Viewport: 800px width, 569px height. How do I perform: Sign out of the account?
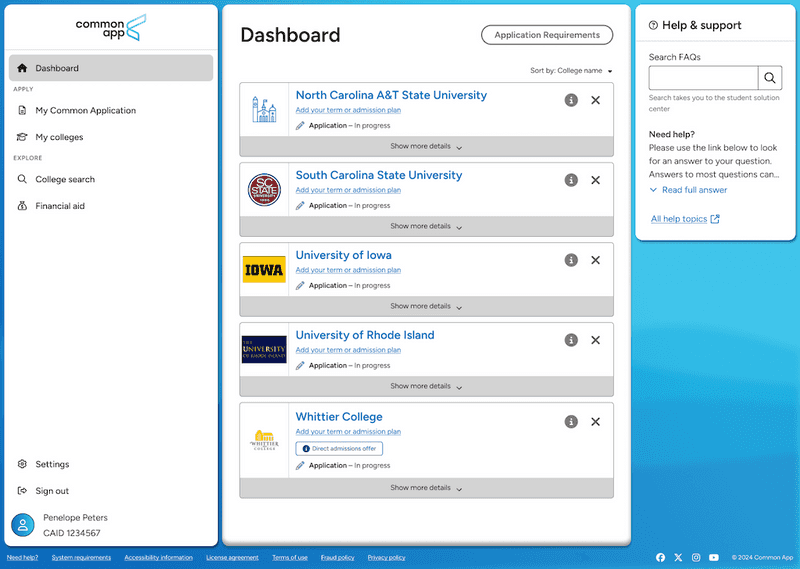52,490
